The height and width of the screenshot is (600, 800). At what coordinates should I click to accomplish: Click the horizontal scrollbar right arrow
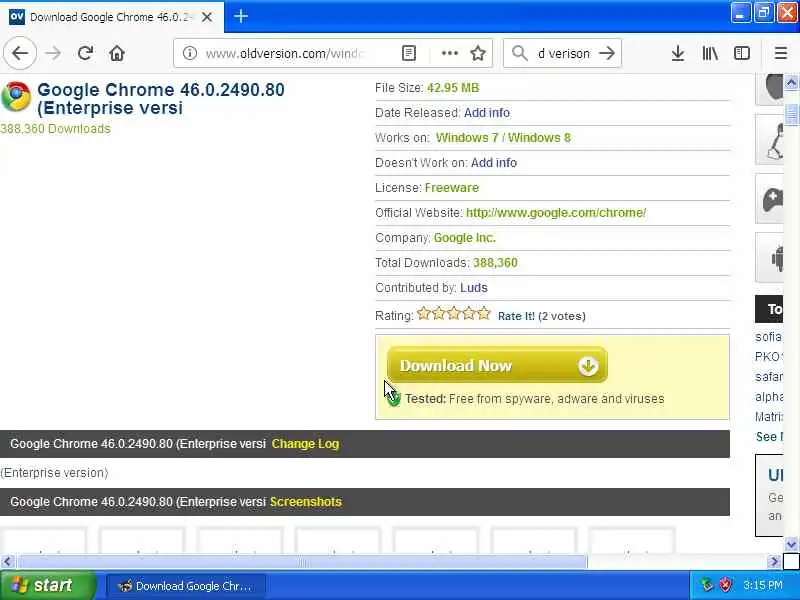[774, 562]
